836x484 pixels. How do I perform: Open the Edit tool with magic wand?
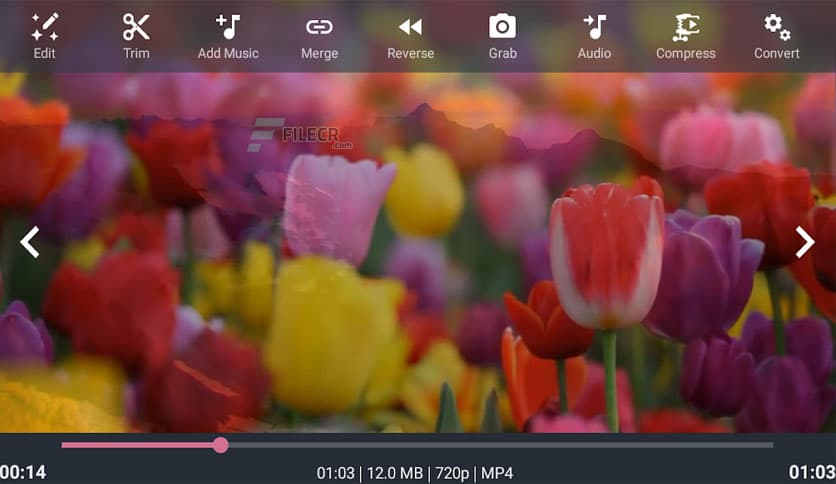tap(45, 36)
